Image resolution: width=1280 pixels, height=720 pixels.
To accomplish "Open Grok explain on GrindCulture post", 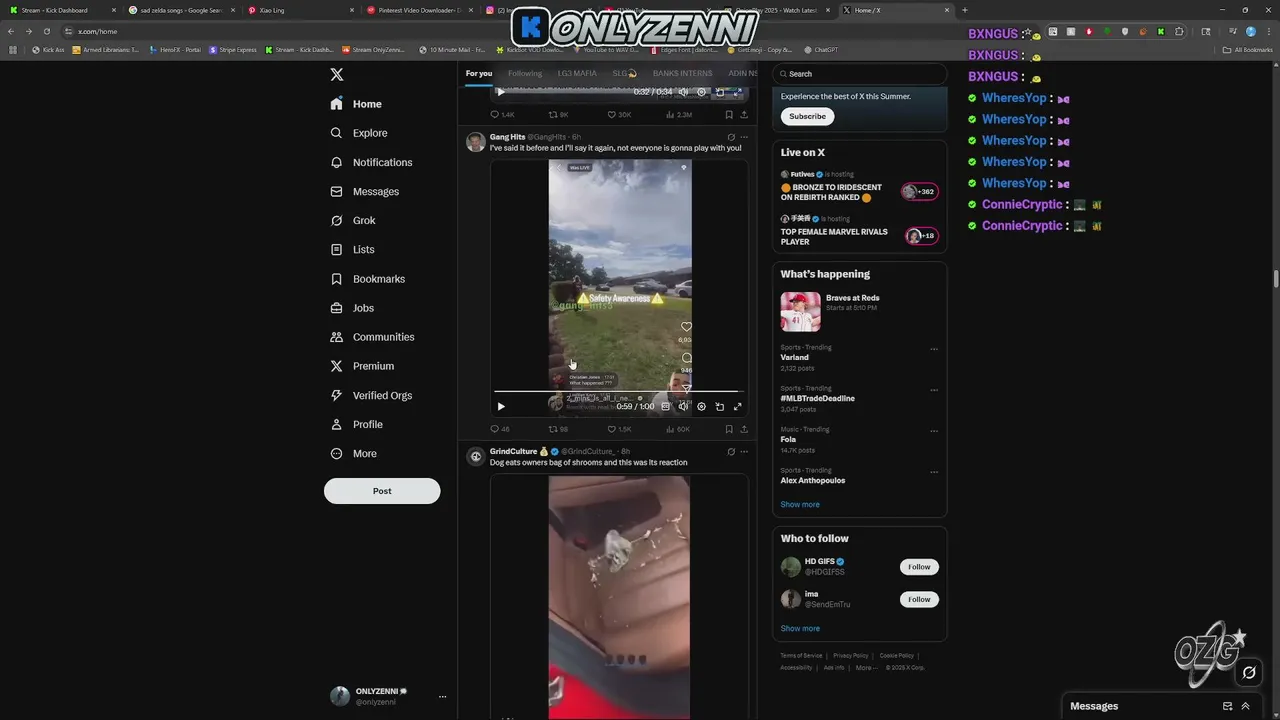I will (x=731, y=452).
